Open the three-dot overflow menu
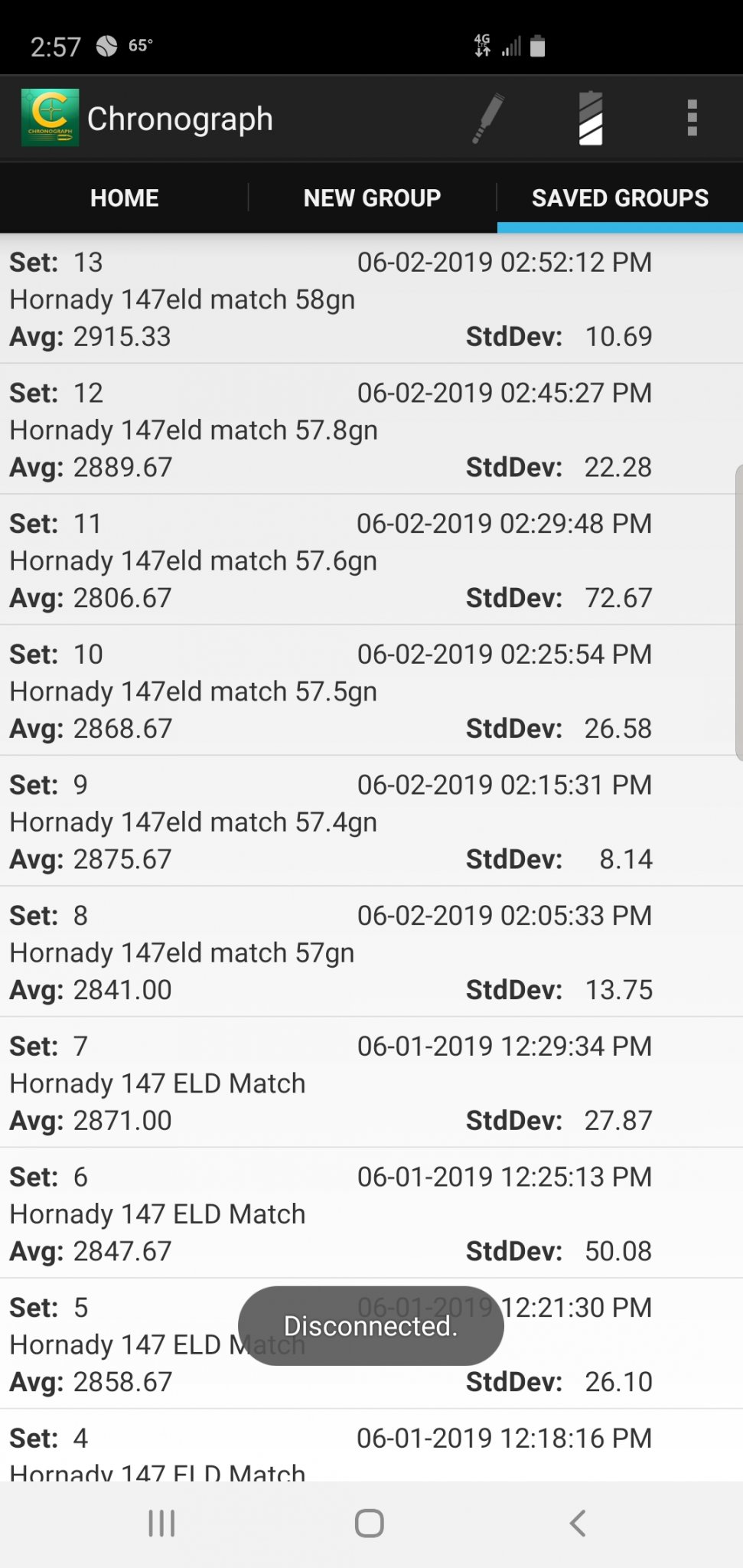 [692, 118]
